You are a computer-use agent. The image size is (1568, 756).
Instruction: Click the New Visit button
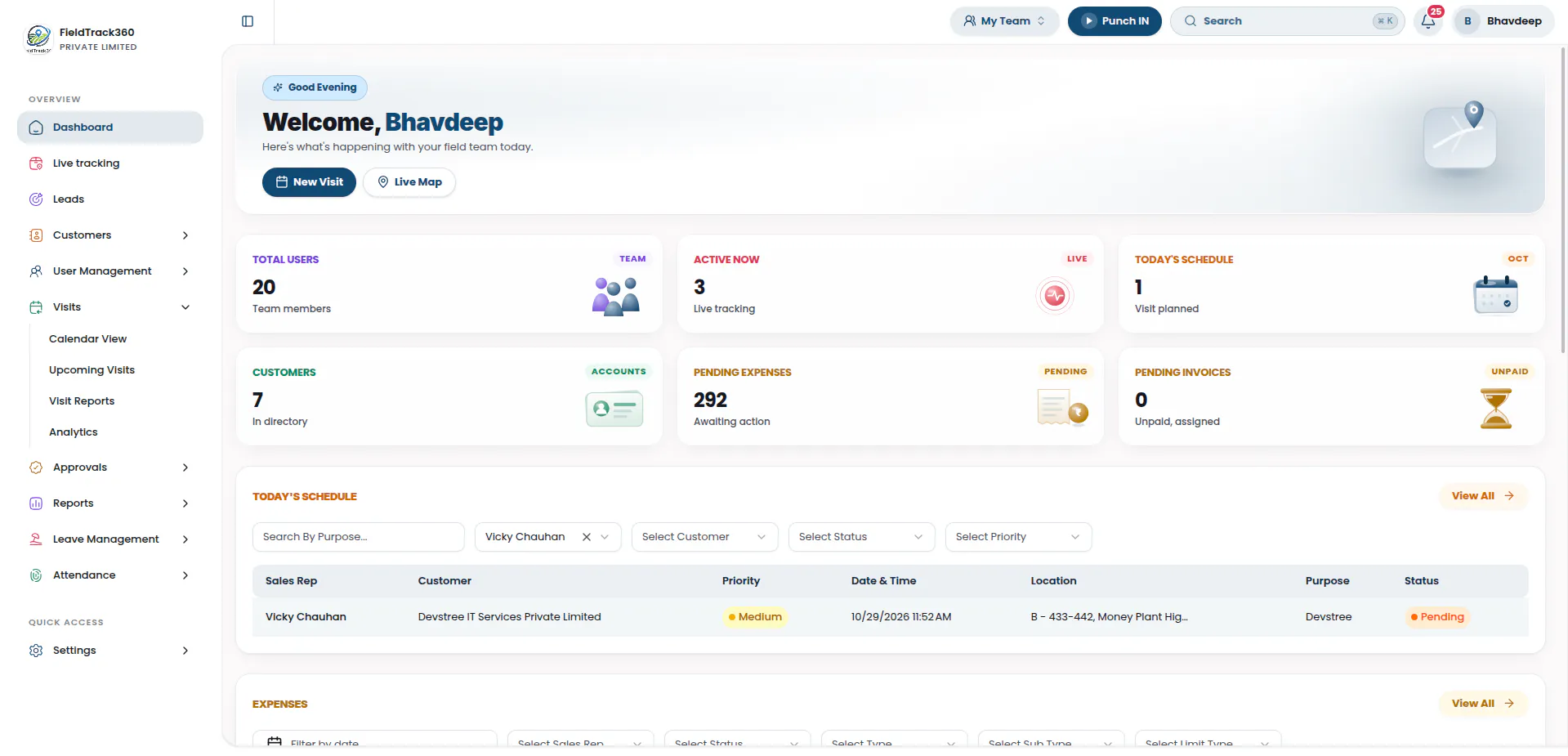pos(309,182)
